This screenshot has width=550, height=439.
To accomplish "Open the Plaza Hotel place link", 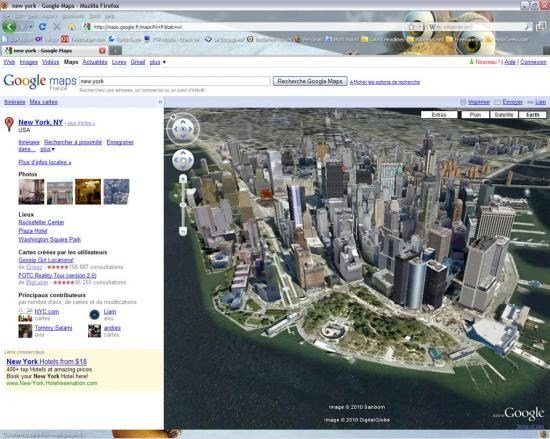I will point(33,231).
